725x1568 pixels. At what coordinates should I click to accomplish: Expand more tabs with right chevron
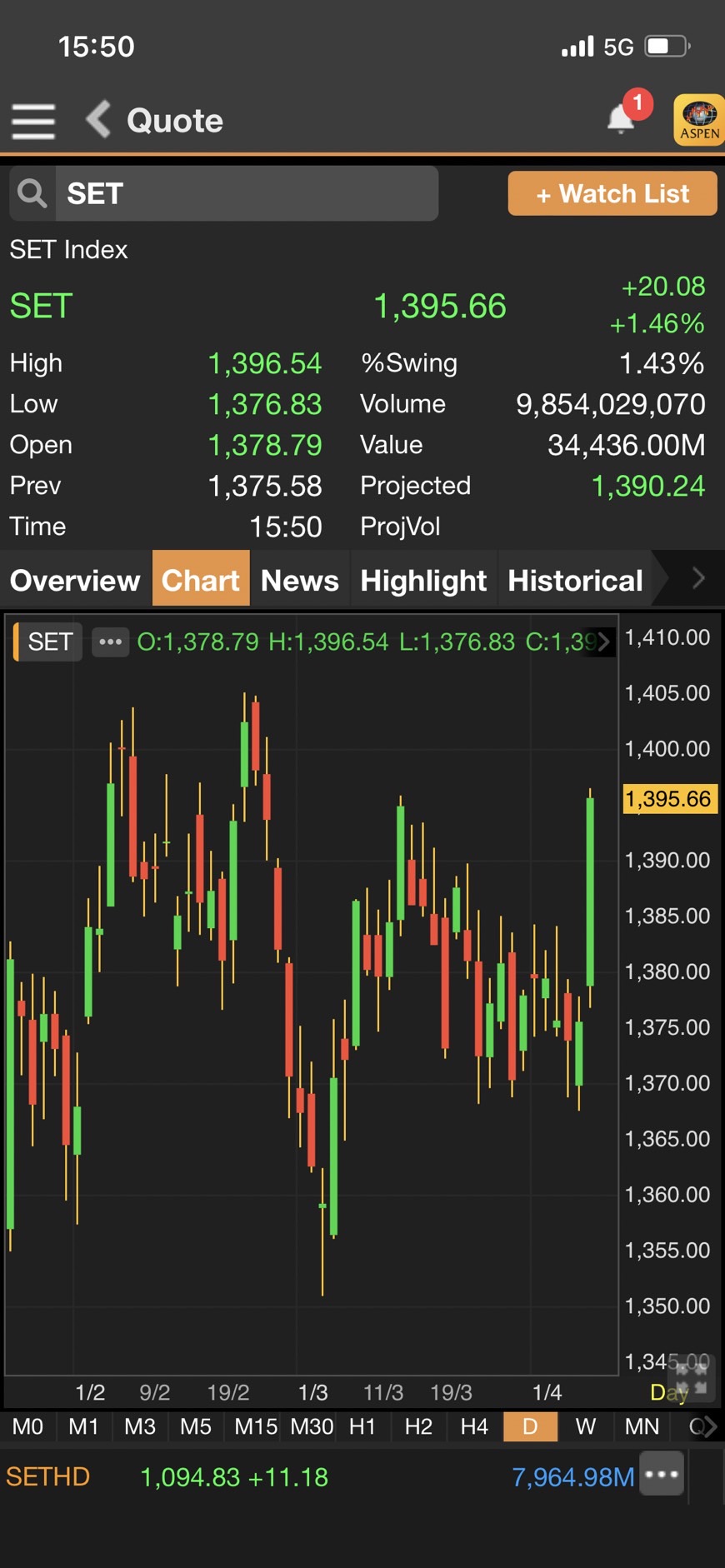[x=698, y=578]
